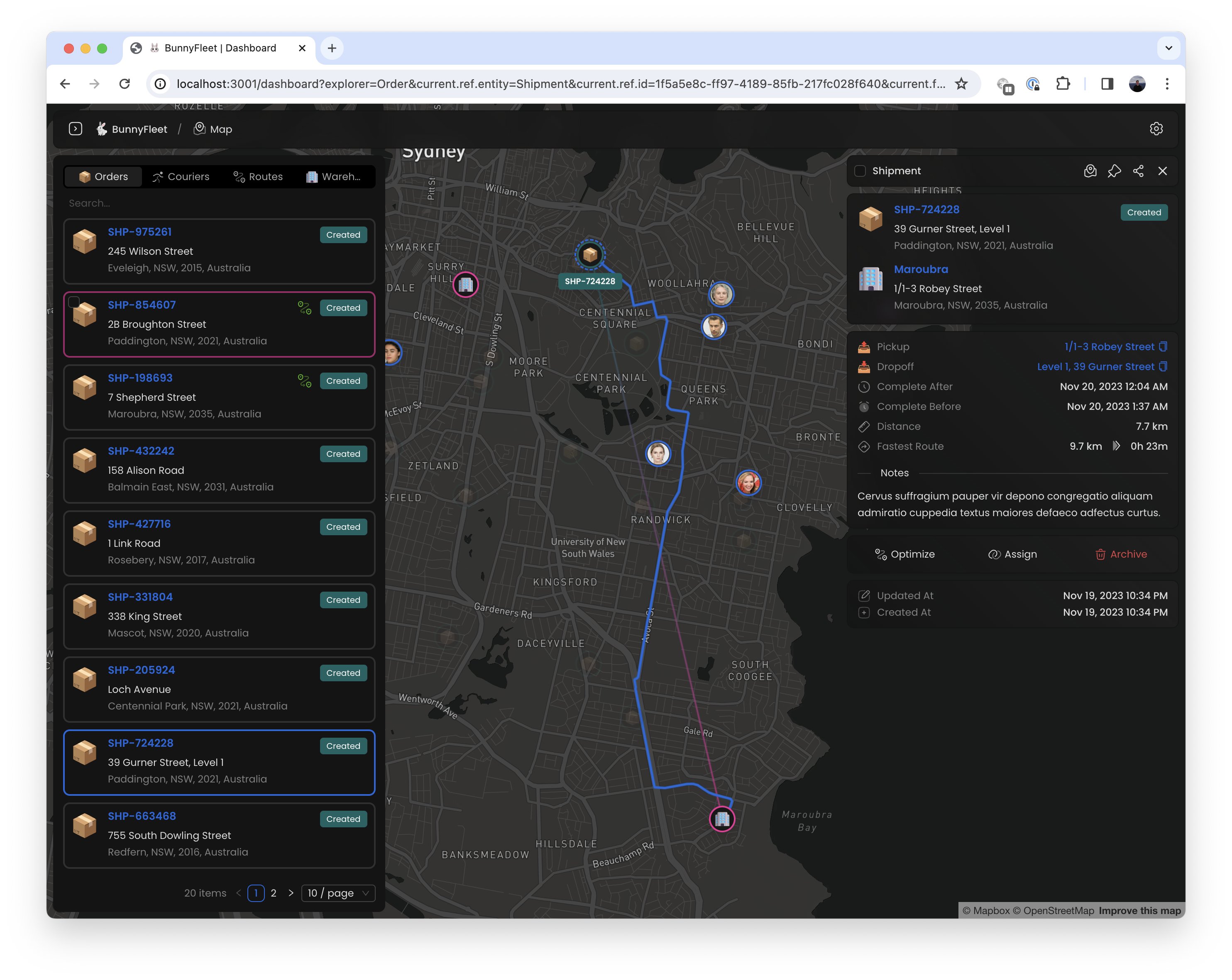Click the Maroubra warehouse marker on map

(x=722, y=819)
